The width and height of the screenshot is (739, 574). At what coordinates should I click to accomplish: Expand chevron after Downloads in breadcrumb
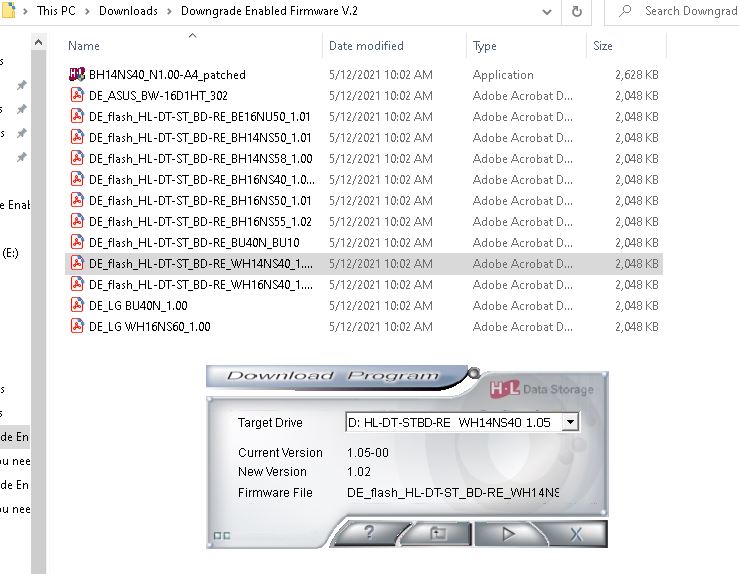(169, 11)
